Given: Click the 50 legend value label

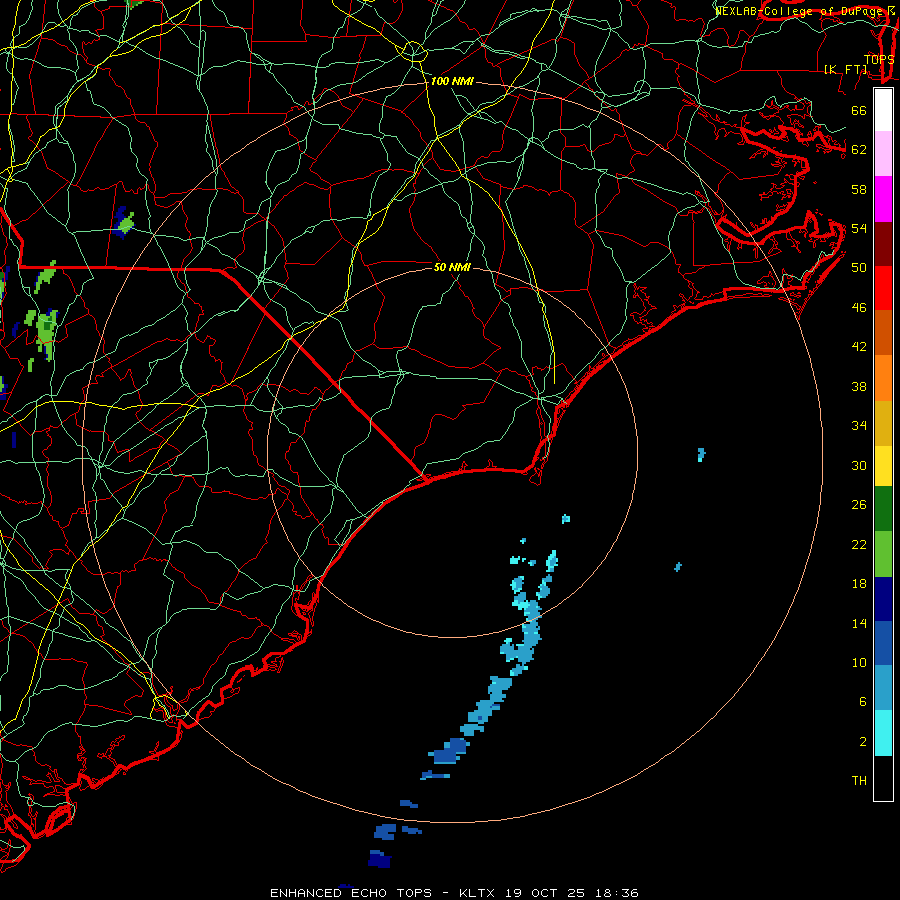Looking at the screenshot, I should [x=859, y=267].
